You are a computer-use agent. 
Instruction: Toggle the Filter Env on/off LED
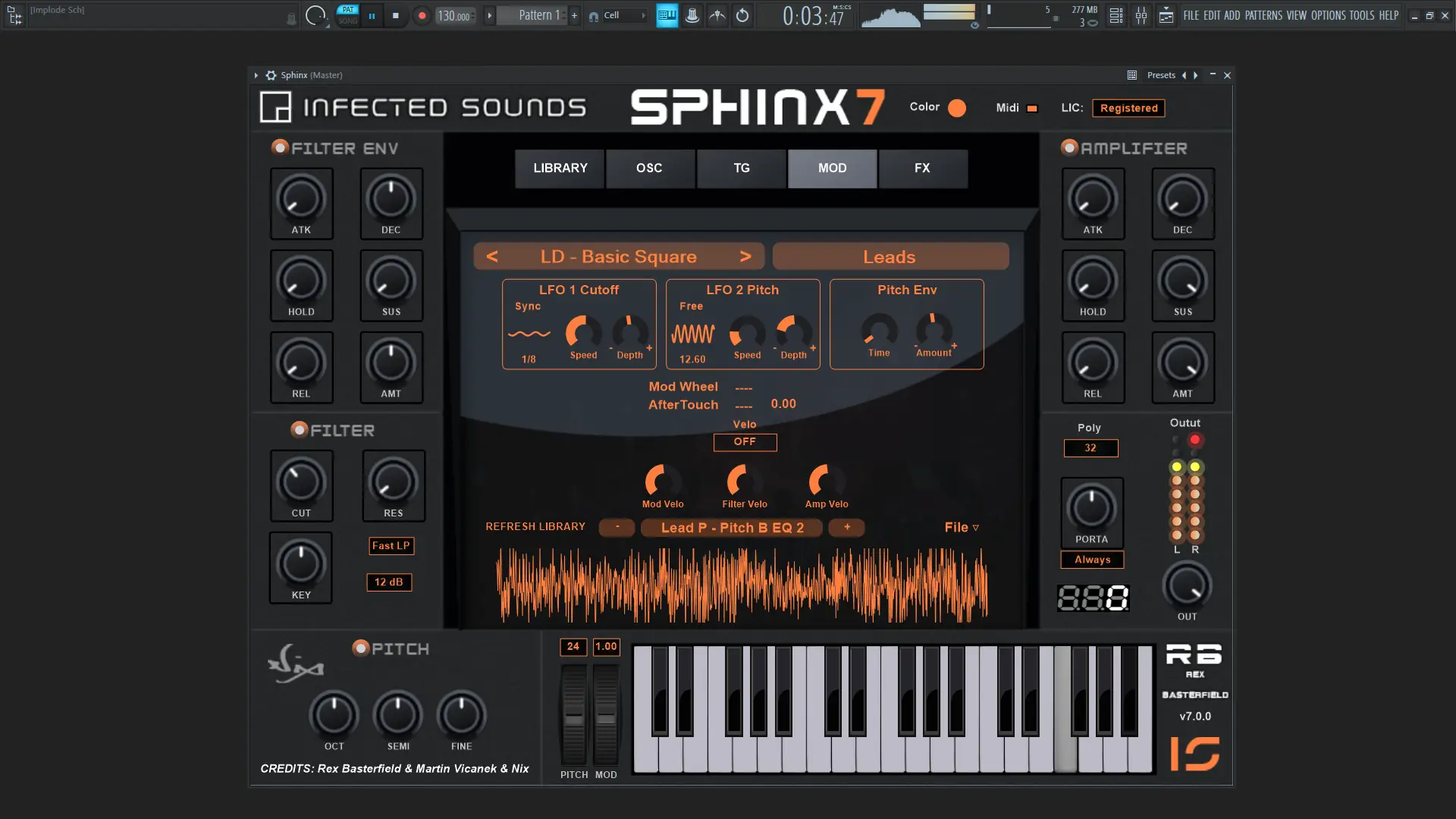[280, 147]
